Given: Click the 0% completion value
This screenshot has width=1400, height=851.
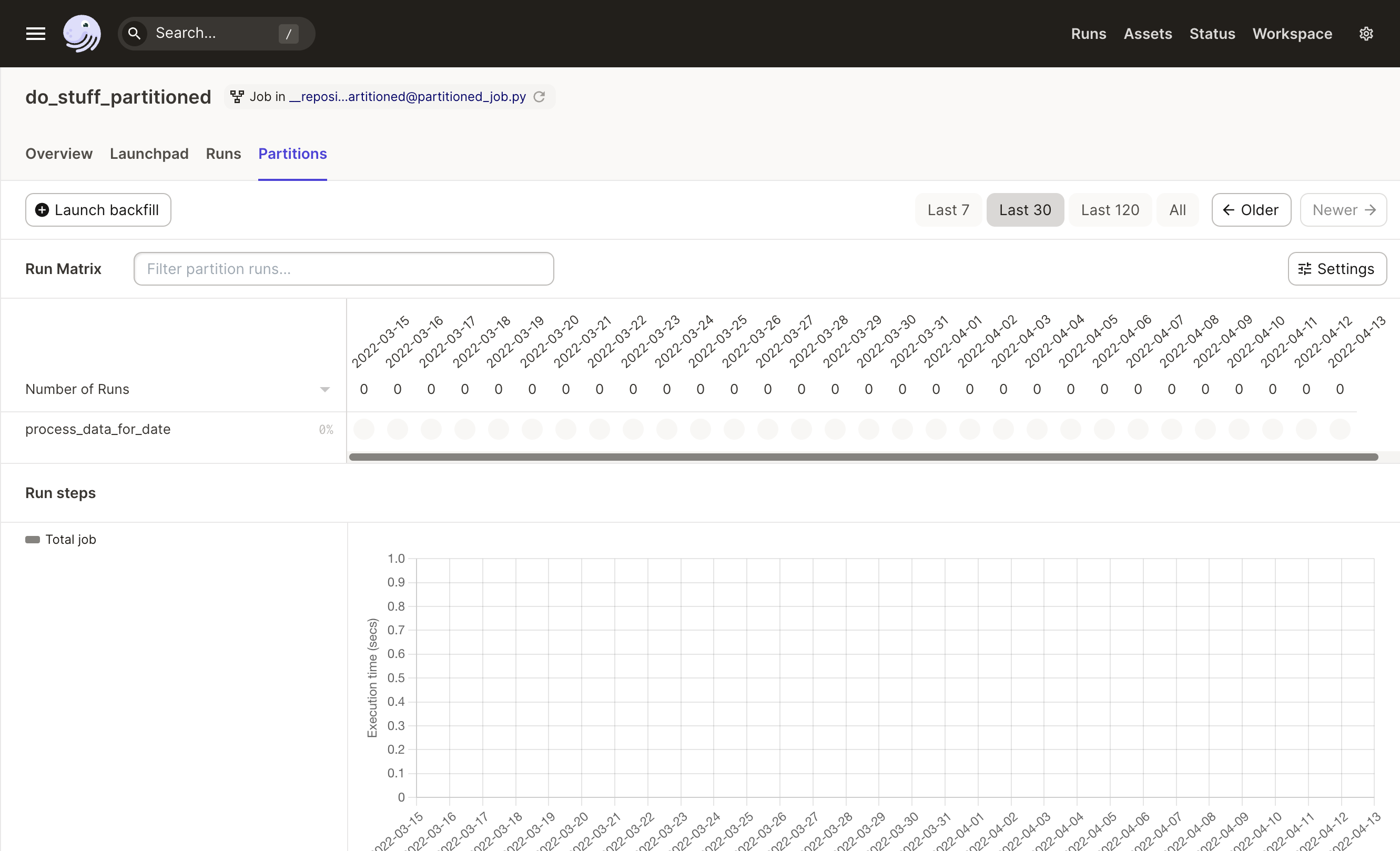Looking at the screenshot, I should click(x=326, y=430).
